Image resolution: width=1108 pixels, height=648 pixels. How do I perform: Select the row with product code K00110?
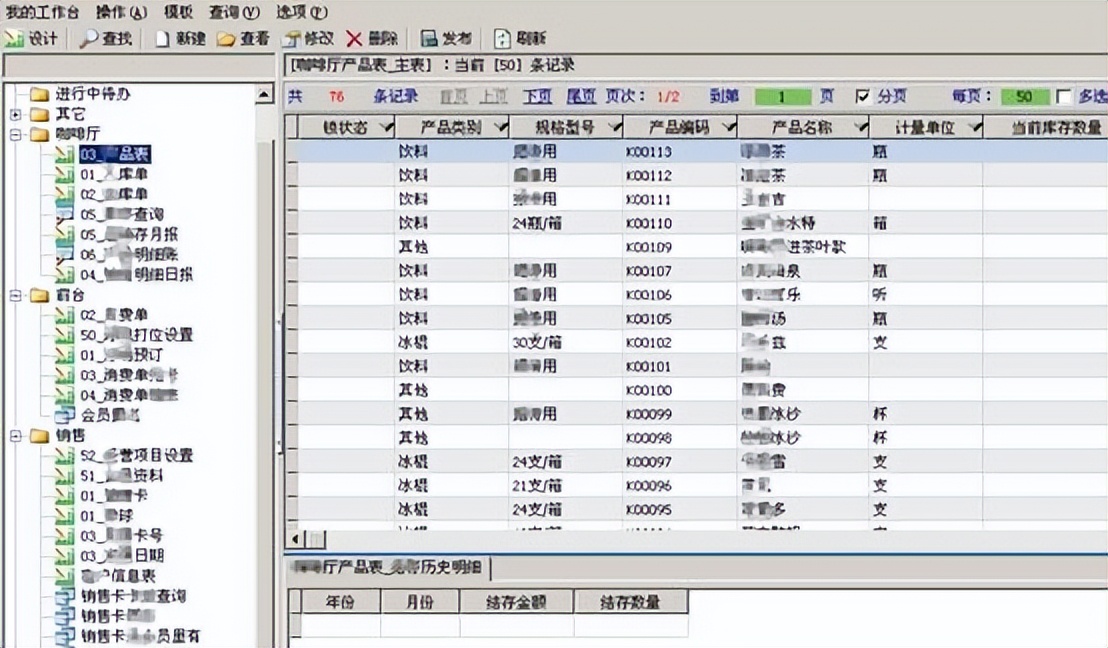tap(648, 223)
